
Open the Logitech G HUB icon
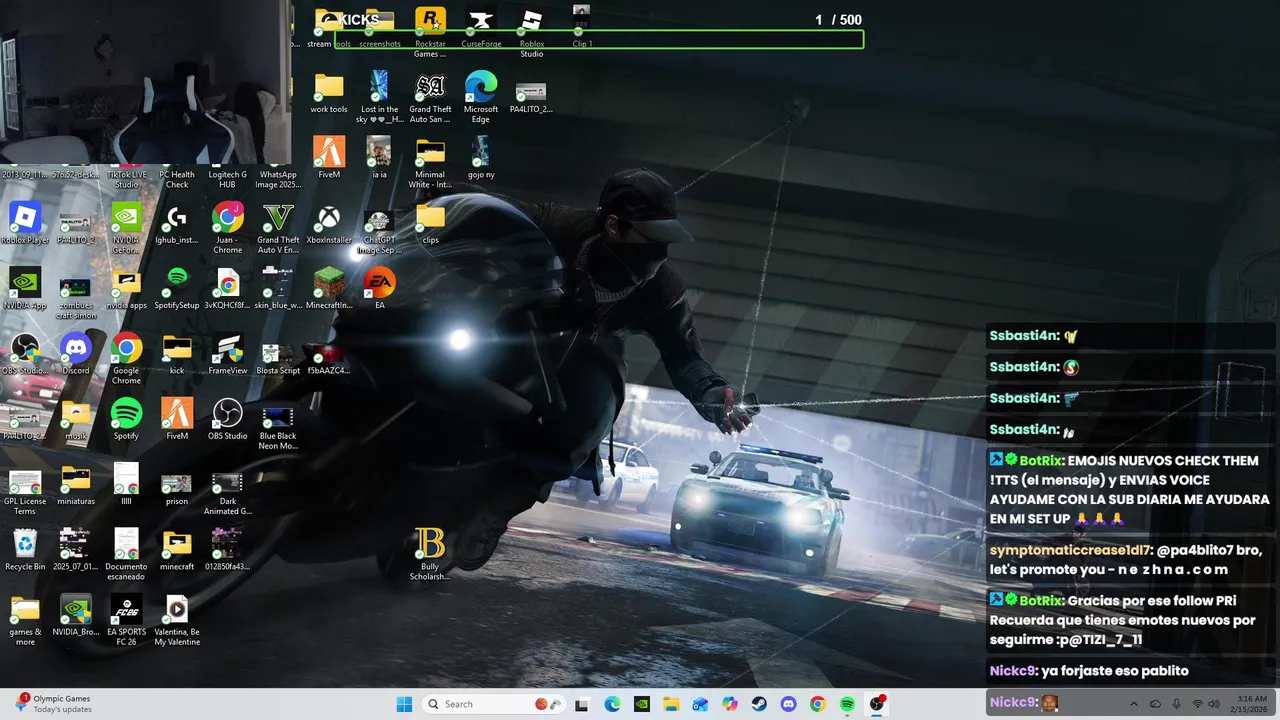tap(228, 179)
